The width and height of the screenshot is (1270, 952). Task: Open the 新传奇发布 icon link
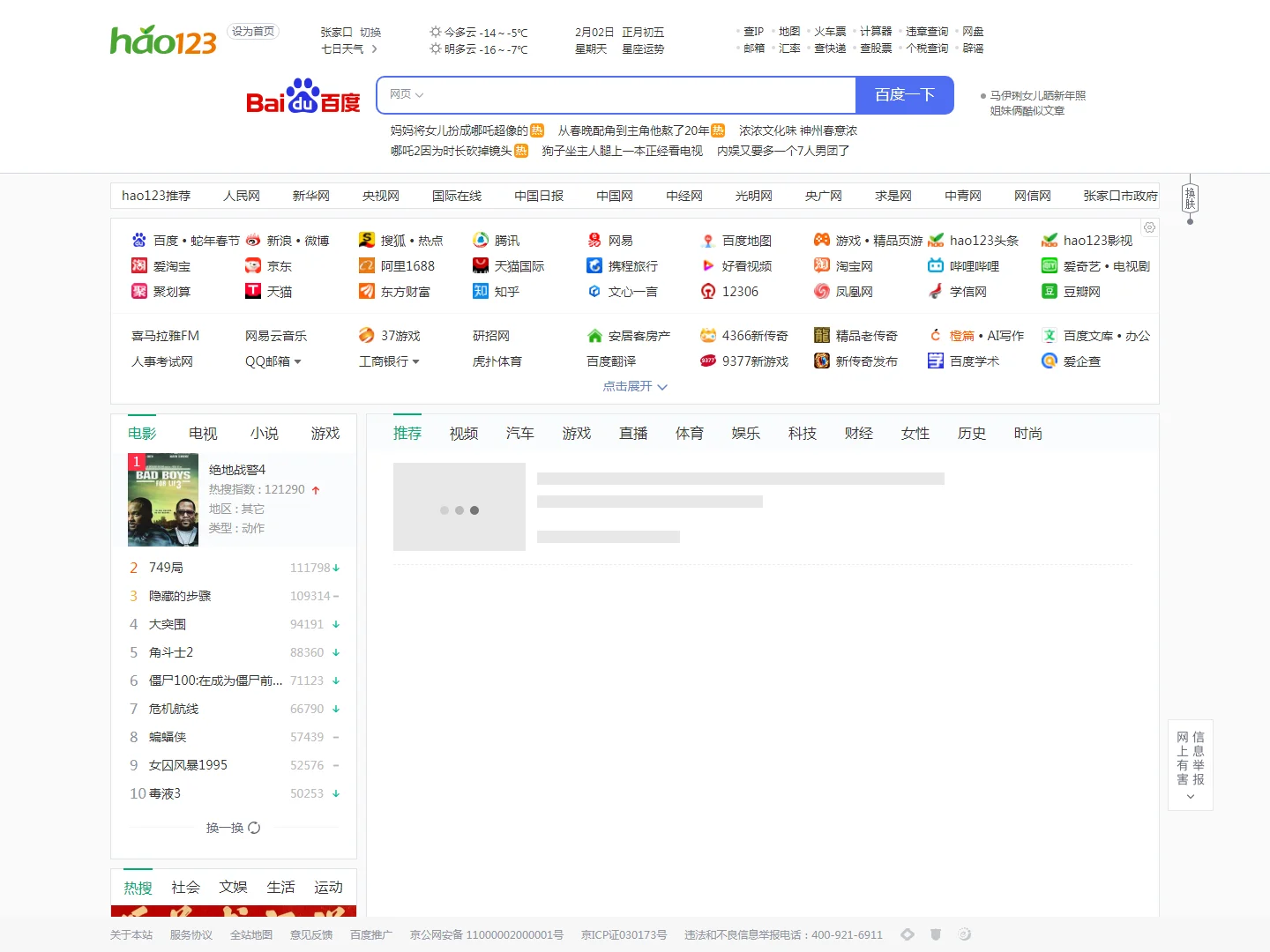[822, 361]
